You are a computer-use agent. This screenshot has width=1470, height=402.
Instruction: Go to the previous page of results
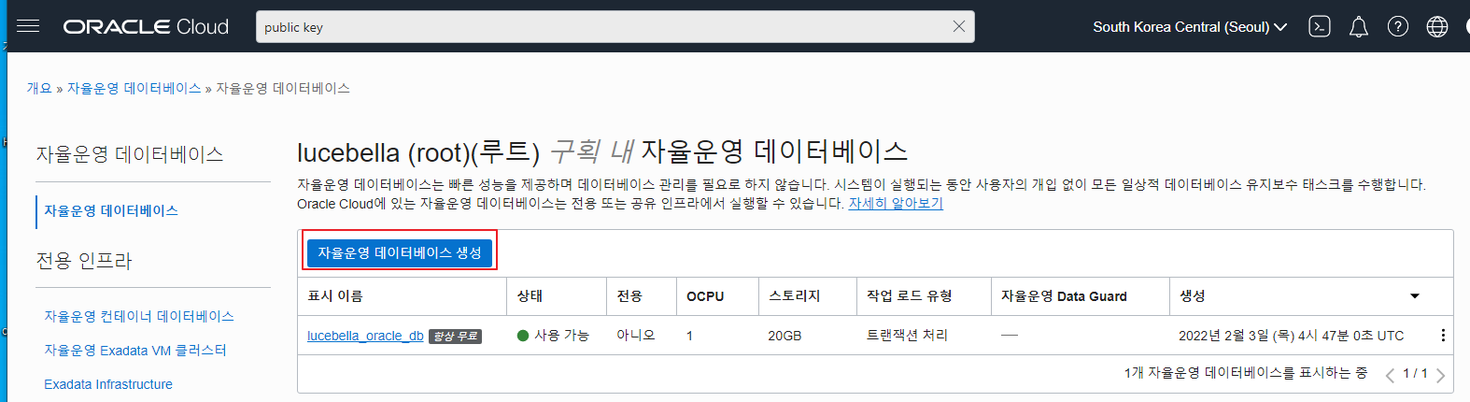[1389, 375]
